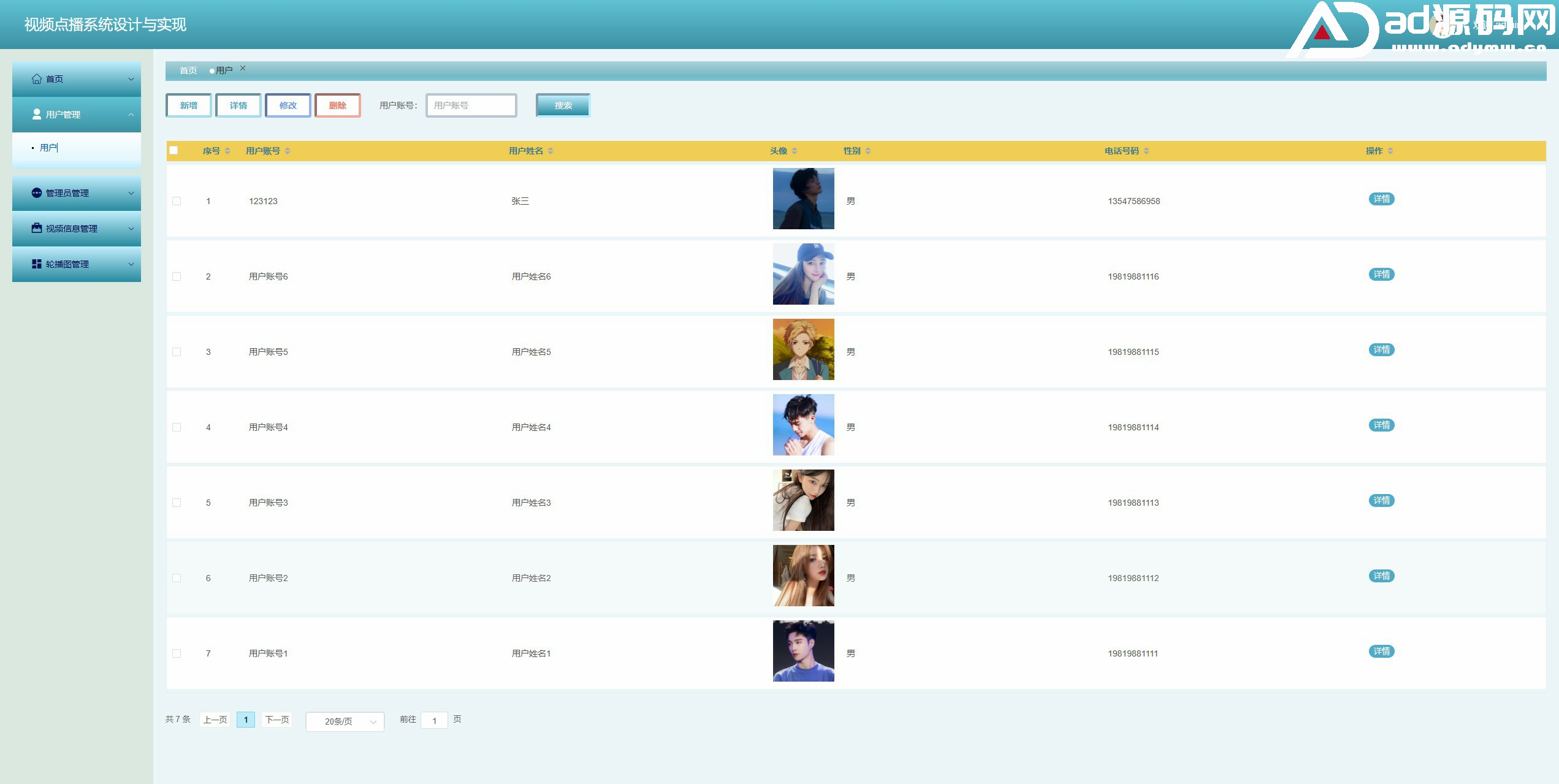
Task: Click the administrator management icon
Action: (37, 193)
